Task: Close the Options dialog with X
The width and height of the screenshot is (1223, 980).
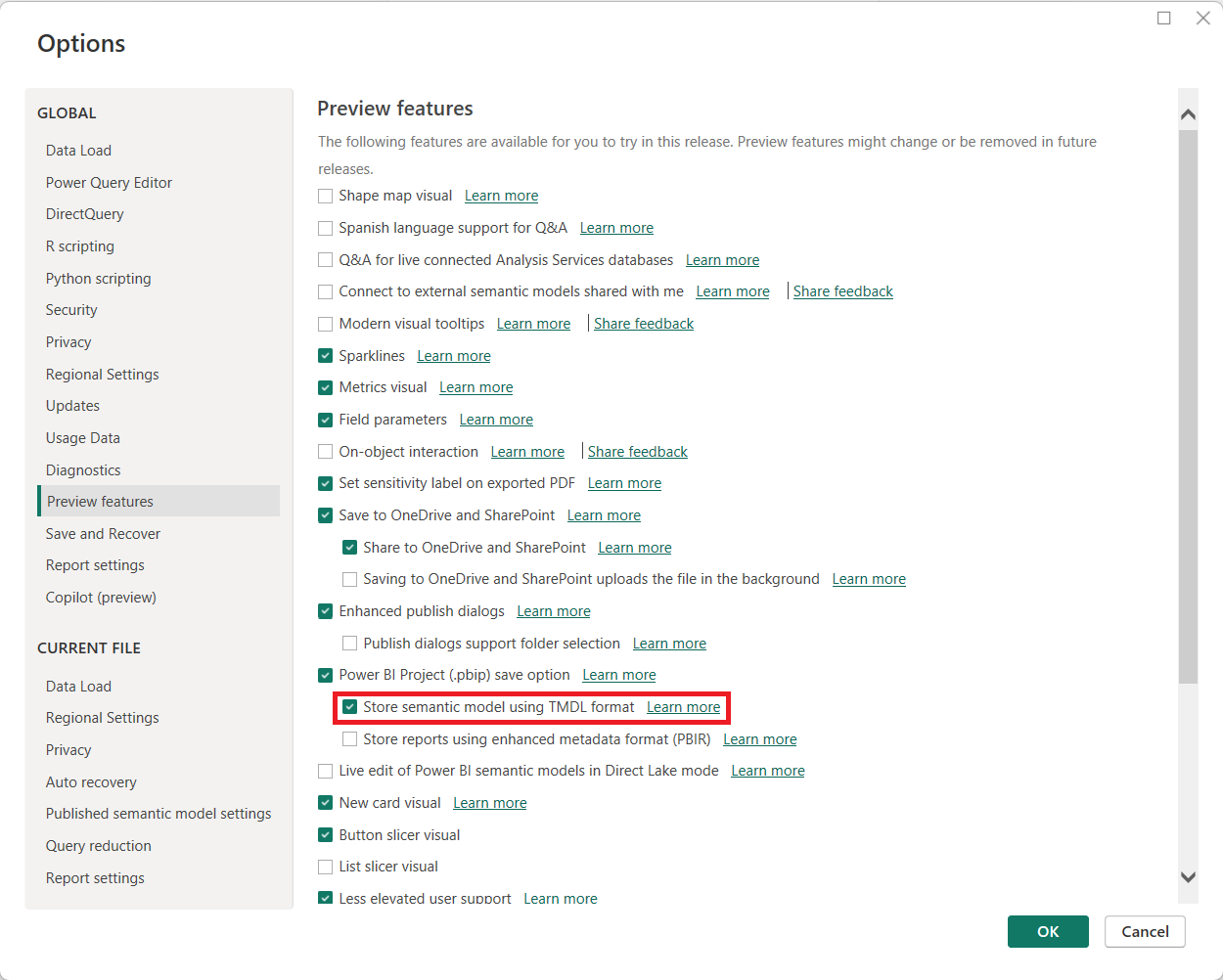Action: [1203, 18]
